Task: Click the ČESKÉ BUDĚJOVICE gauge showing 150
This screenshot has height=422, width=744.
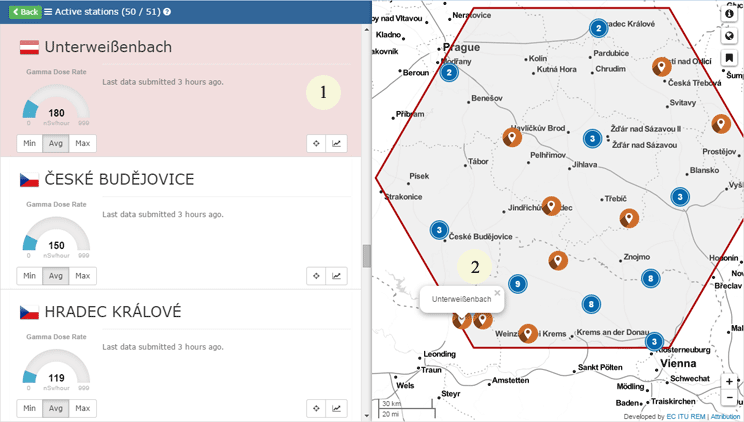Action: [x=56, y=234]
